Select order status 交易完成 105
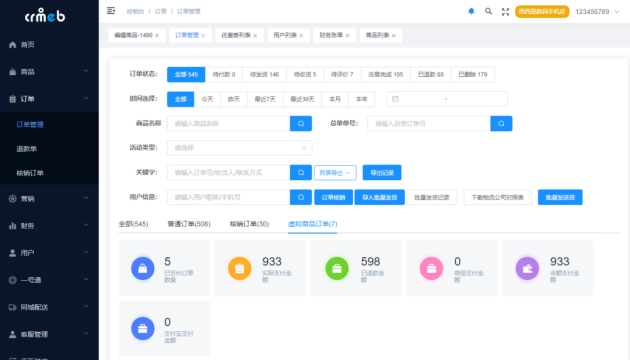Screen dimensions: 630x360 386,74
